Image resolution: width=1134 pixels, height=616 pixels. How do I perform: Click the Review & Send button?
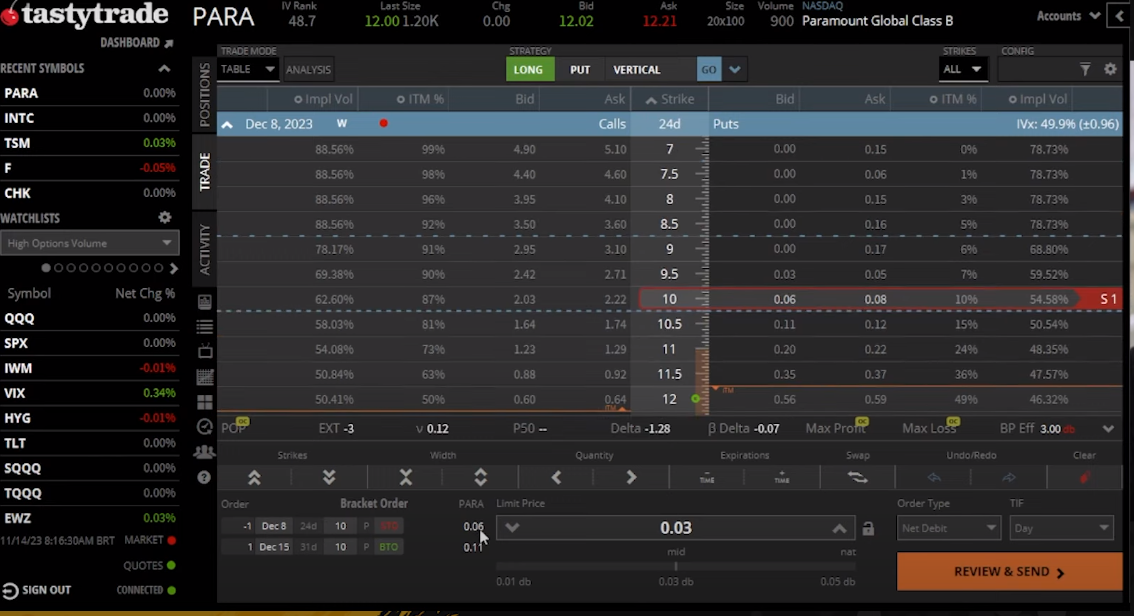tap(1009, 572)
